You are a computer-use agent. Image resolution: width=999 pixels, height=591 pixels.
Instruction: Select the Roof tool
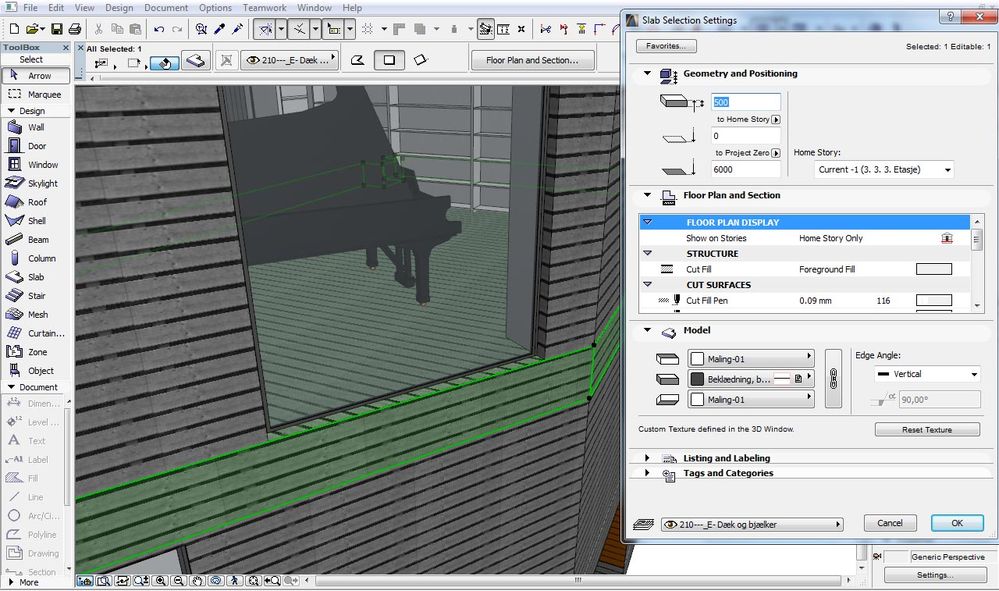click(x=35, y=202)
